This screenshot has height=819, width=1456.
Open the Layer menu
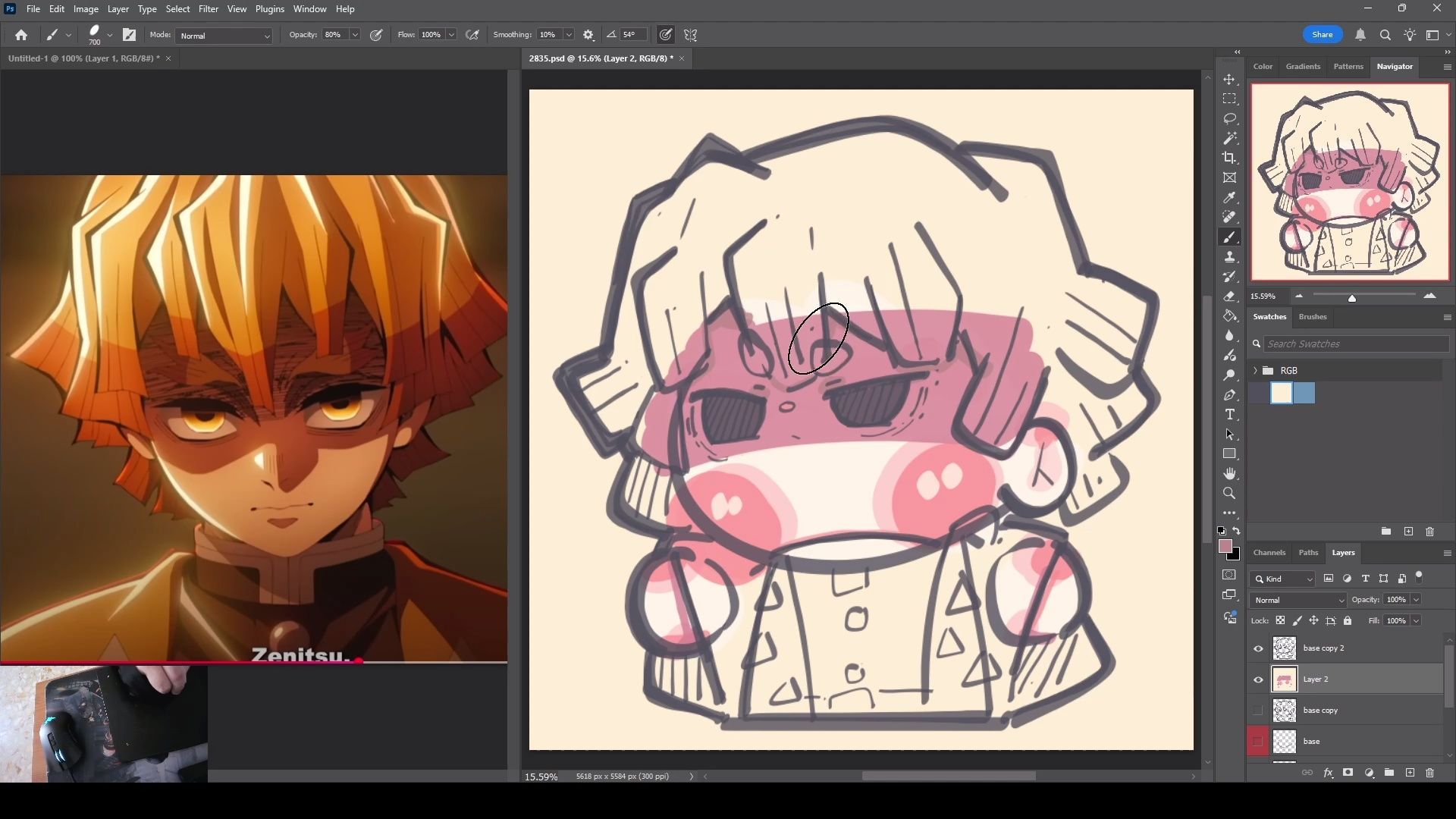tap(118, 9)
